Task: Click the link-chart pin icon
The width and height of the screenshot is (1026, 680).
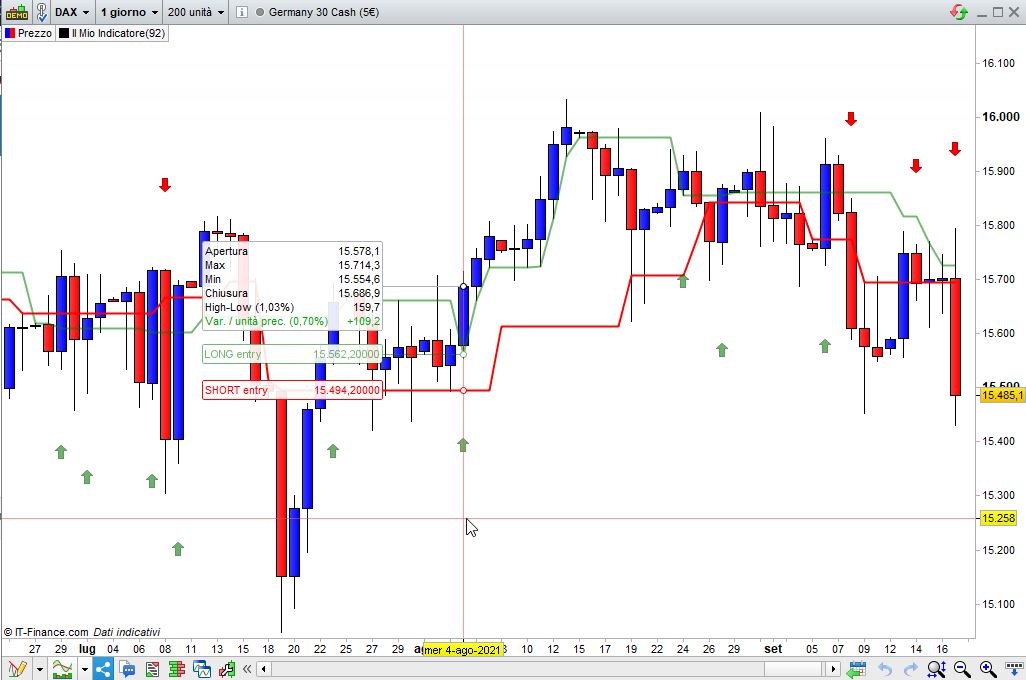Action: (x=41, y=12)
